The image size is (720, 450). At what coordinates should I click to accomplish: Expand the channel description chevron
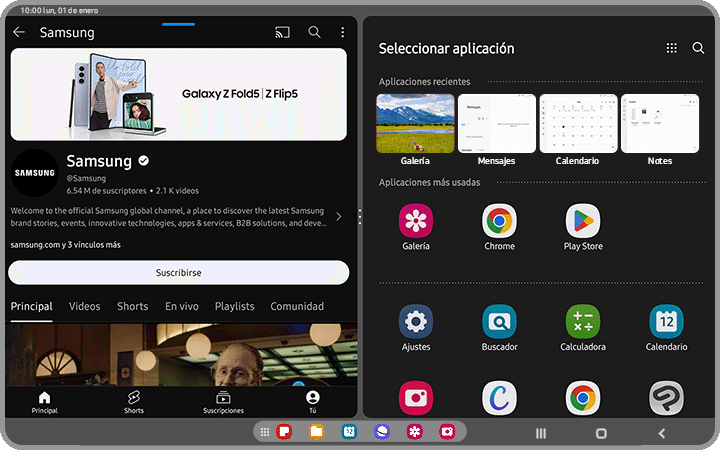coord(338,217)
